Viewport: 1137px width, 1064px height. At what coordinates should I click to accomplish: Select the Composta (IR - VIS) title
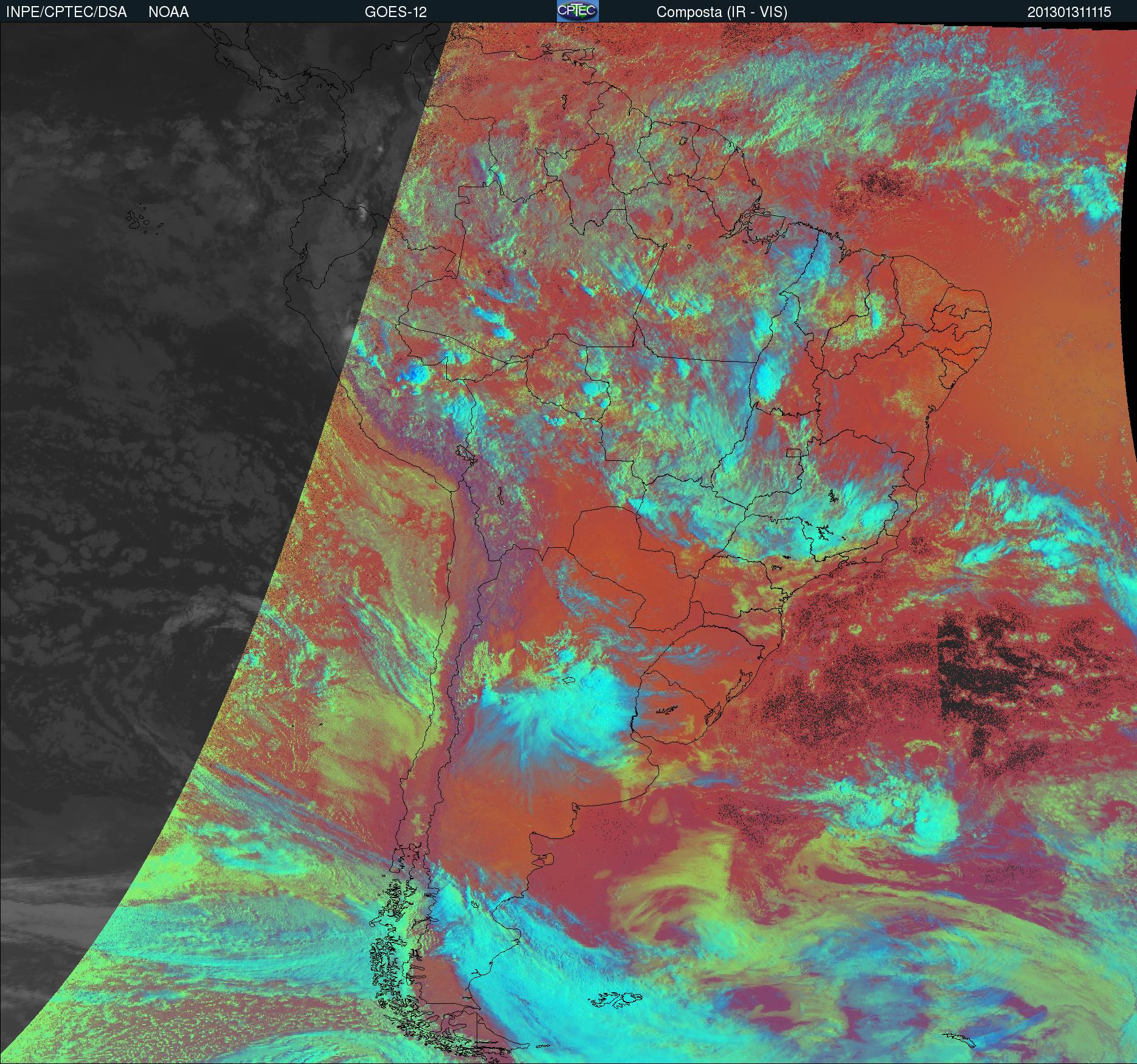pyautogui.click(x=722, y=12)
